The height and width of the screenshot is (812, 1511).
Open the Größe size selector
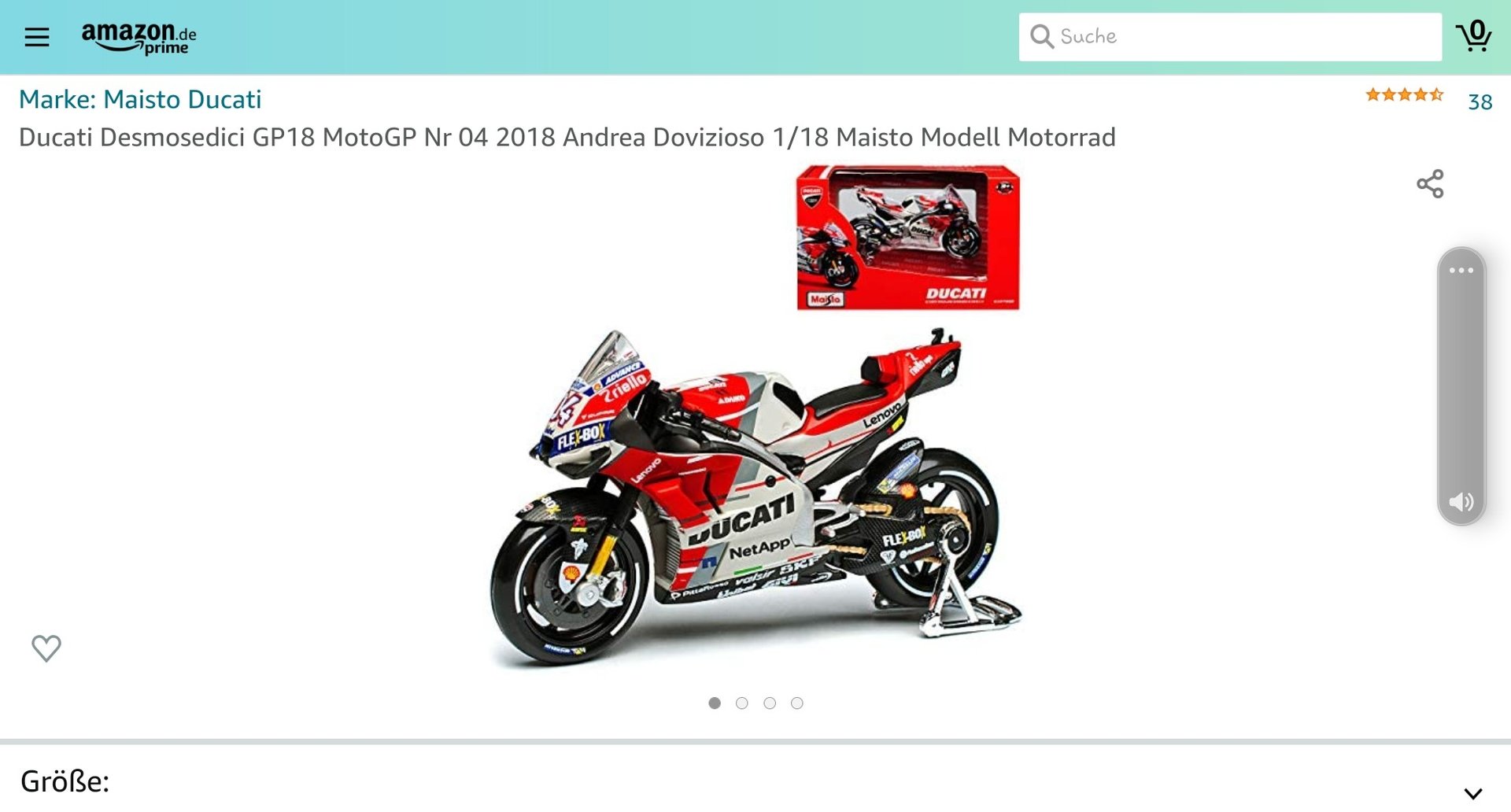(x=755, y=781)
